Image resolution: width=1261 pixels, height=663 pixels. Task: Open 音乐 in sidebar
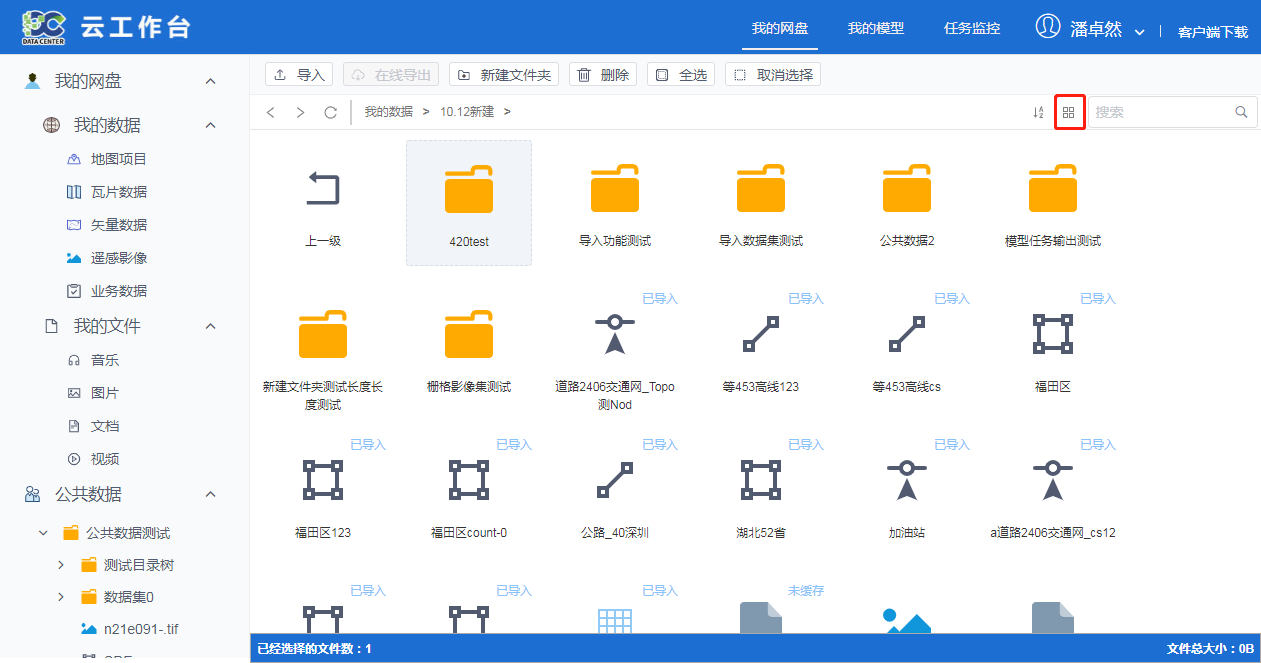click(x=105, y=360)
